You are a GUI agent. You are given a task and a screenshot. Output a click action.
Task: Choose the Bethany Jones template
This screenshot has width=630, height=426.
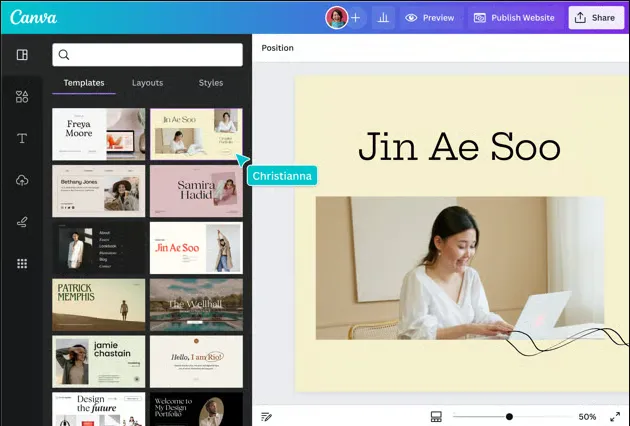[x=98, y=191]
